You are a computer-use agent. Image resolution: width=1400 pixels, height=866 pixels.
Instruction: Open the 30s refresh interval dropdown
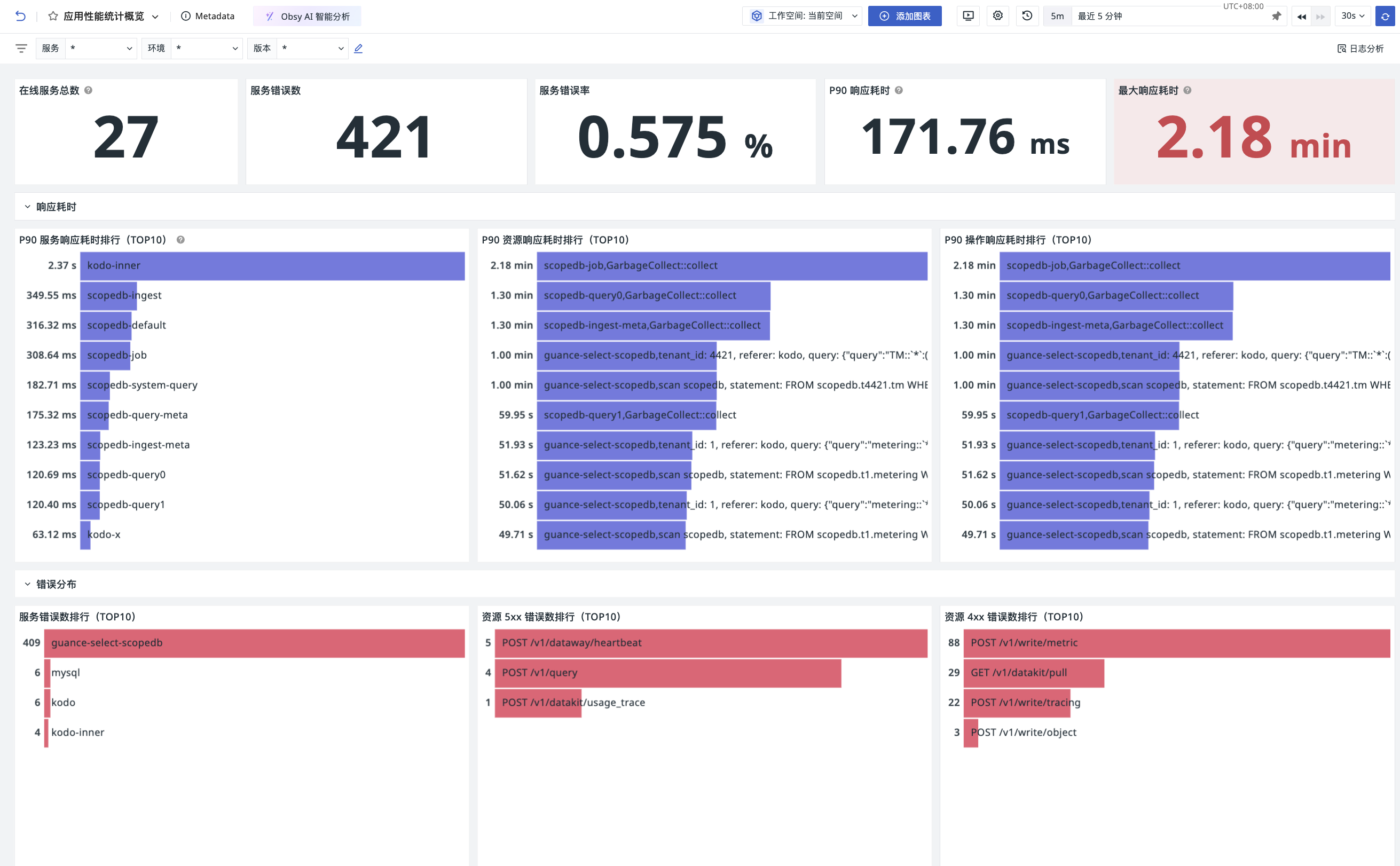1352,16
